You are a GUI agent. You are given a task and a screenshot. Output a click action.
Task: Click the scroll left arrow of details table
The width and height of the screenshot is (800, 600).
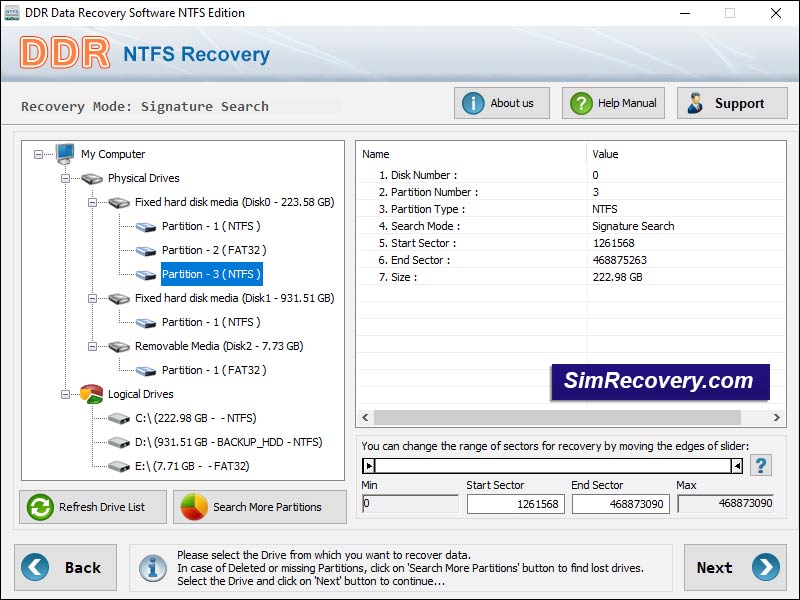pos(365,417)
